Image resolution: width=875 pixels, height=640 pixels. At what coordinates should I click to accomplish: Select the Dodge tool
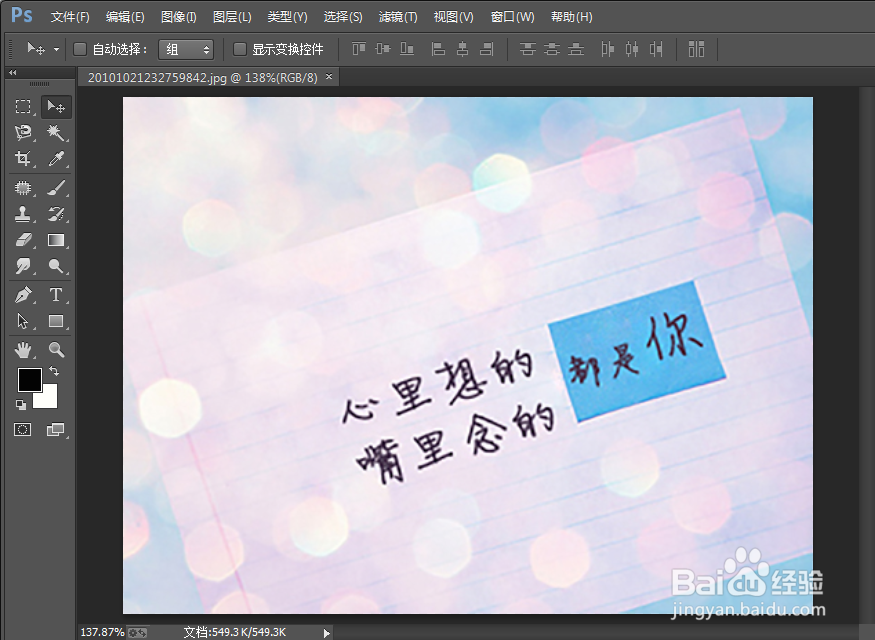(x=55, y=266)
